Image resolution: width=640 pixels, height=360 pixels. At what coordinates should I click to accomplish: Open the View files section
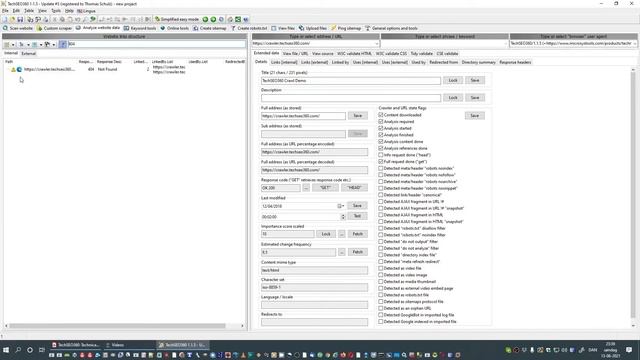(283, 28)
